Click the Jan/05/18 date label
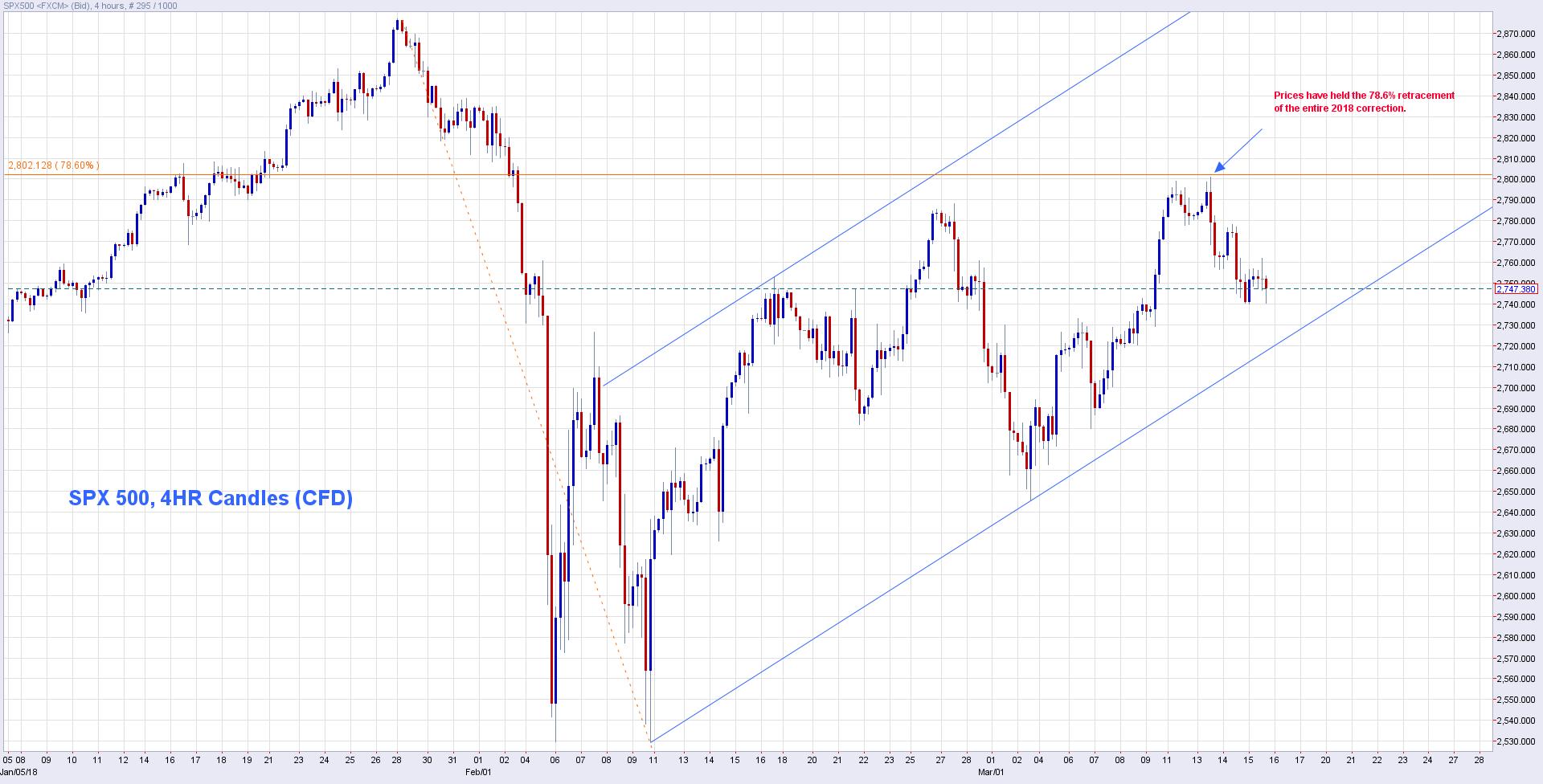 coord(18,773)
